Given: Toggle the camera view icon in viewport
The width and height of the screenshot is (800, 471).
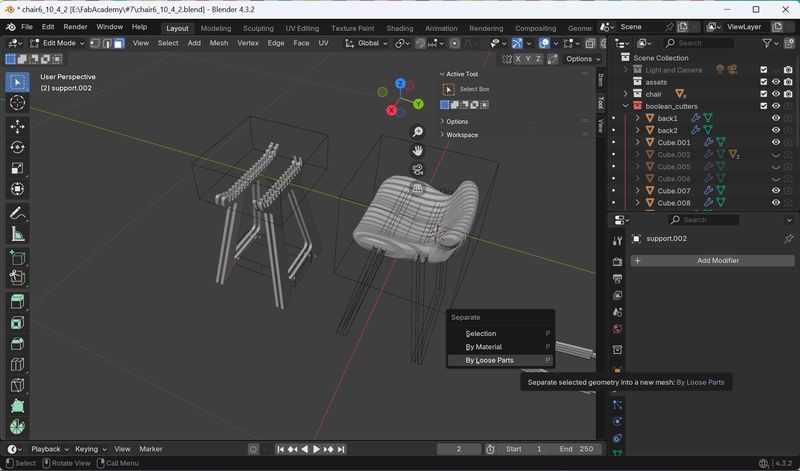Looking at the screenshot, I should [417, 170].
